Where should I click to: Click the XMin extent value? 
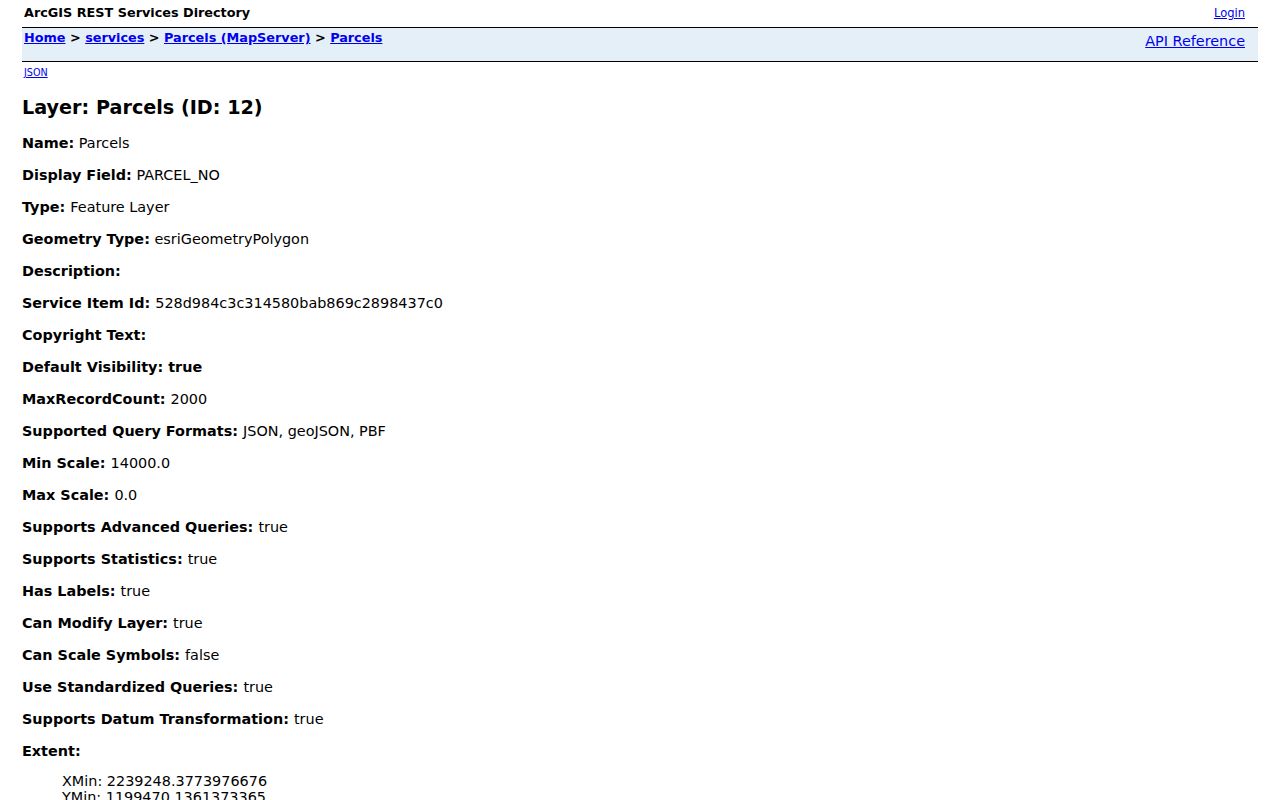click(164, 781)
